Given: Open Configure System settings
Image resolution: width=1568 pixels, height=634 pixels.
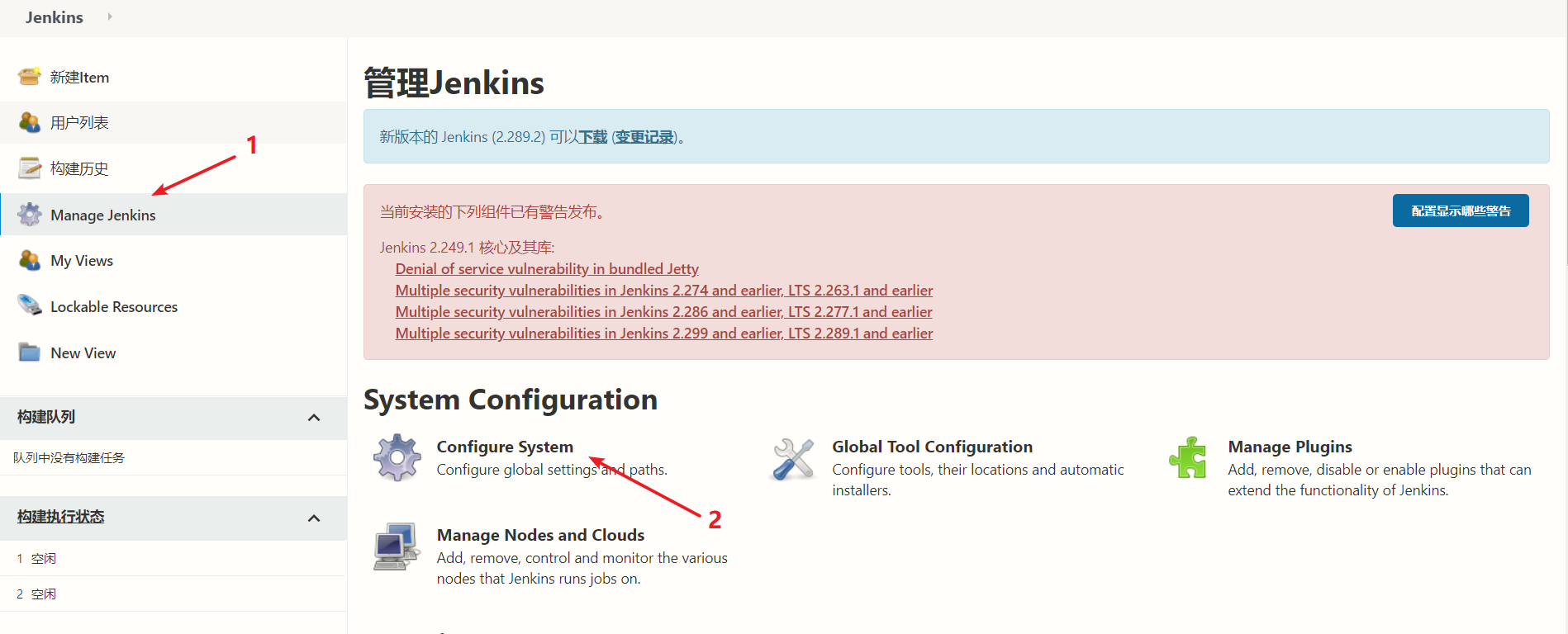Looking at the screenshot, I should (x=505, y=447).
